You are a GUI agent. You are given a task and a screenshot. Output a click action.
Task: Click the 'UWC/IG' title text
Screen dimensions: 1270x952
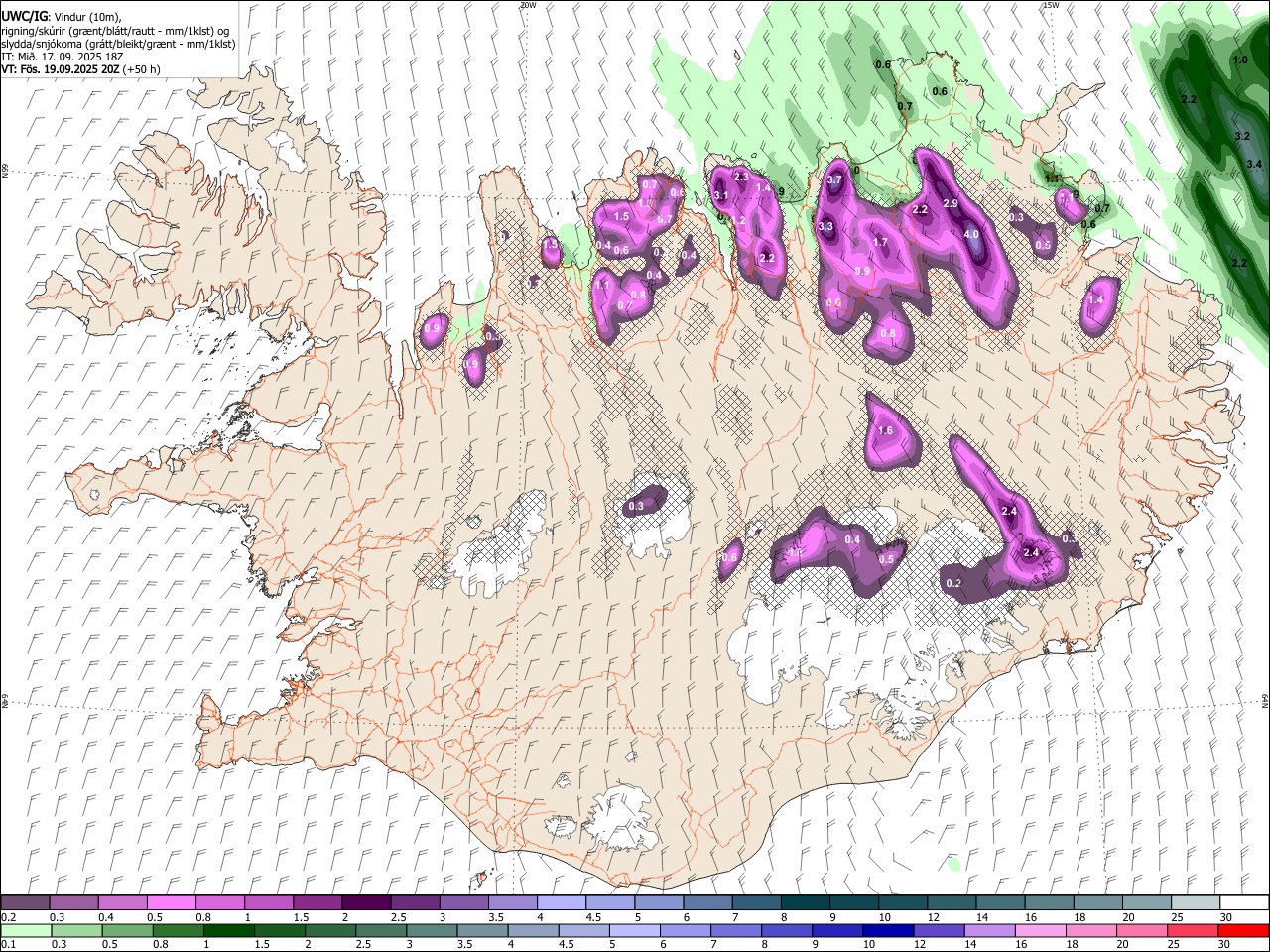(x=24, y=17)
